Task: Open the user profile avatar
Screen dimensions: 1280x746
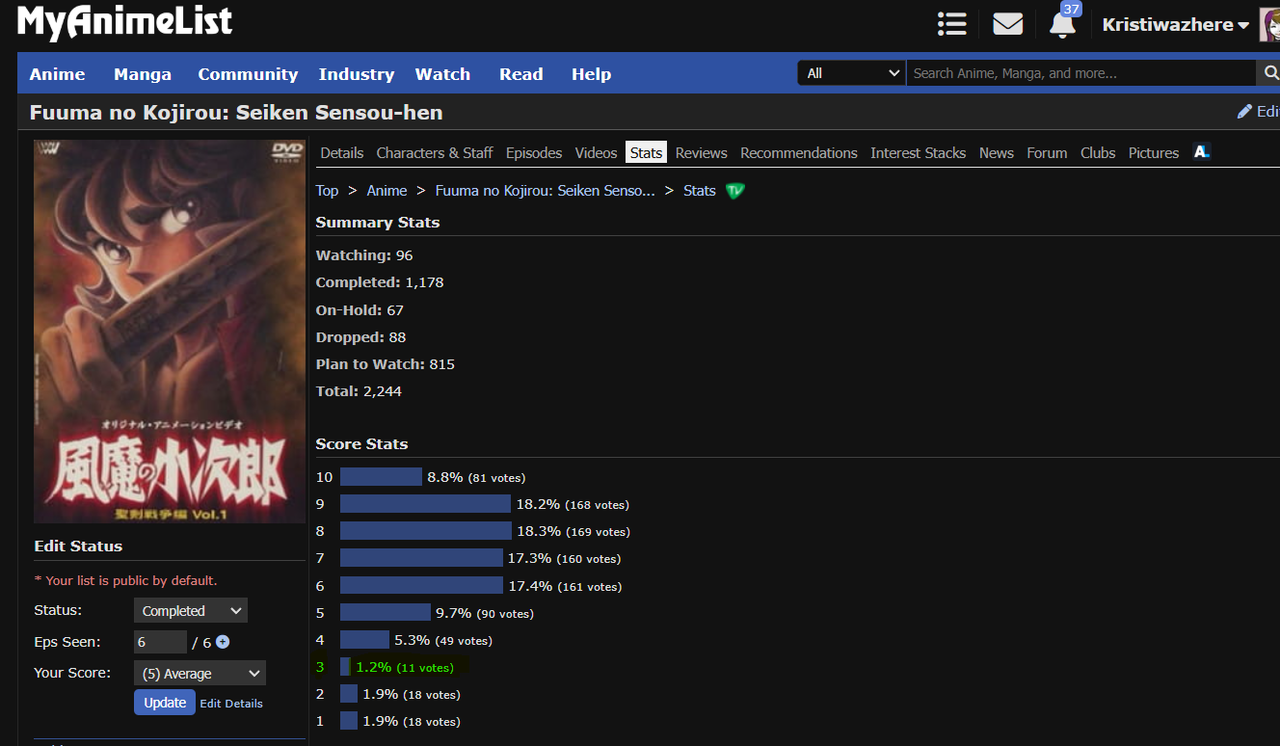Action: pyautogui.click(x=1268, y=24)
